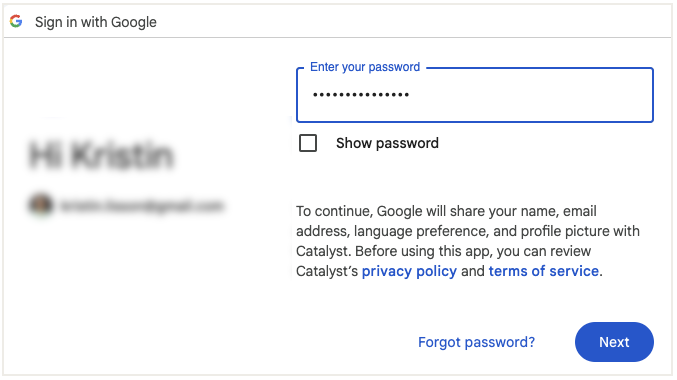Click the empty space right of password dots

click(529, 95)
